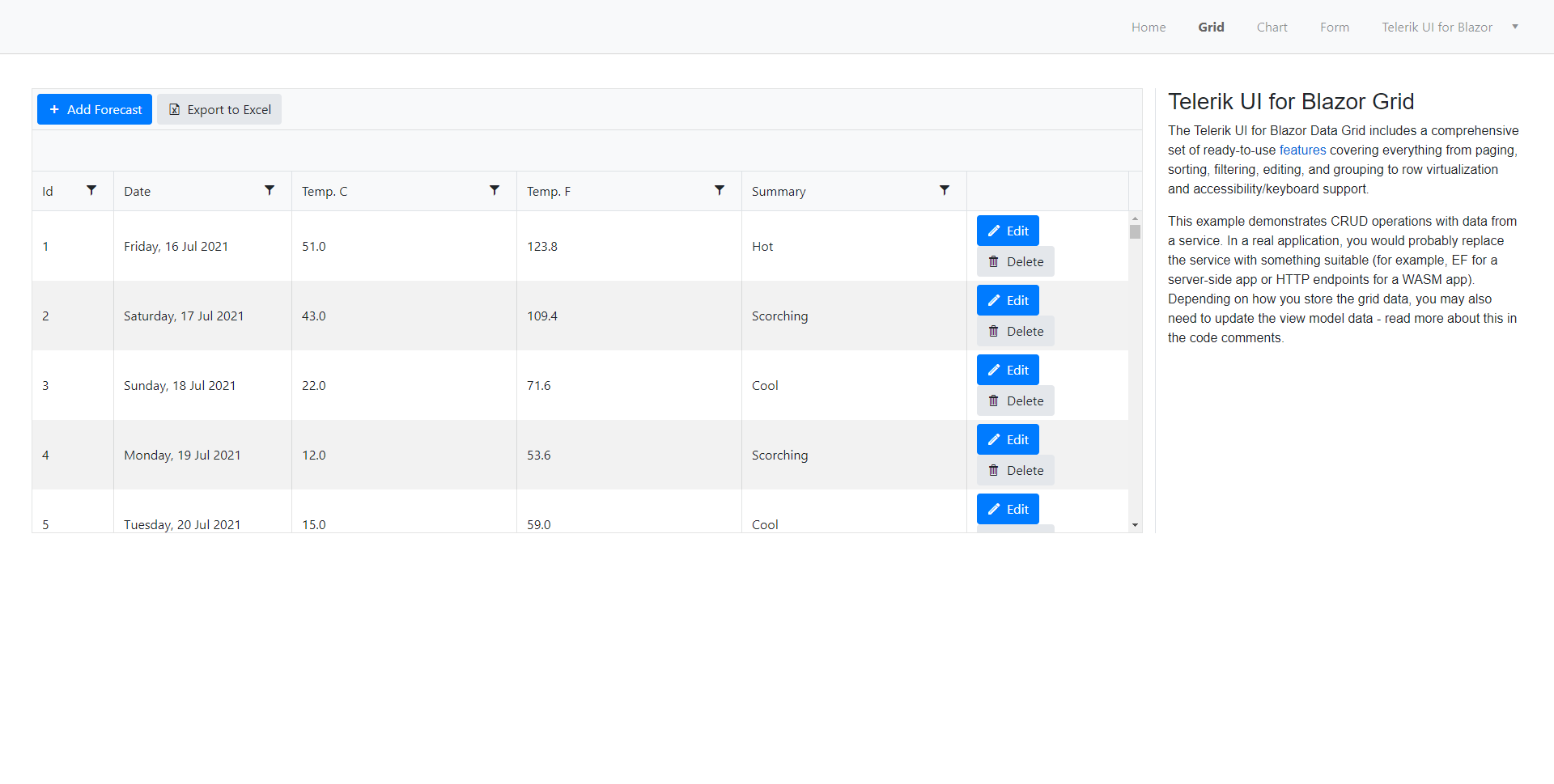Navigate to the Form page
The height and width of the screenshot is (784, 1554).
click(1335, 28)
